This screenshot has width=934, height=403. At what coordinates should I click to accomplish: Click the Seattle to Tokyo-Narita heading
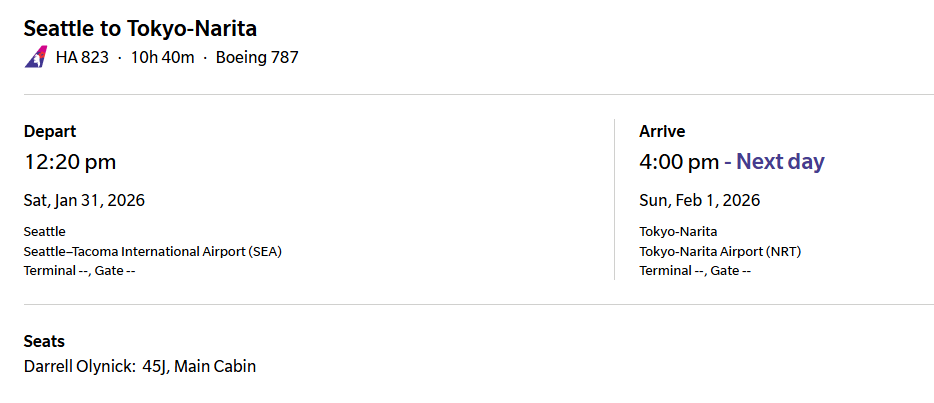[x=140, y=28]
